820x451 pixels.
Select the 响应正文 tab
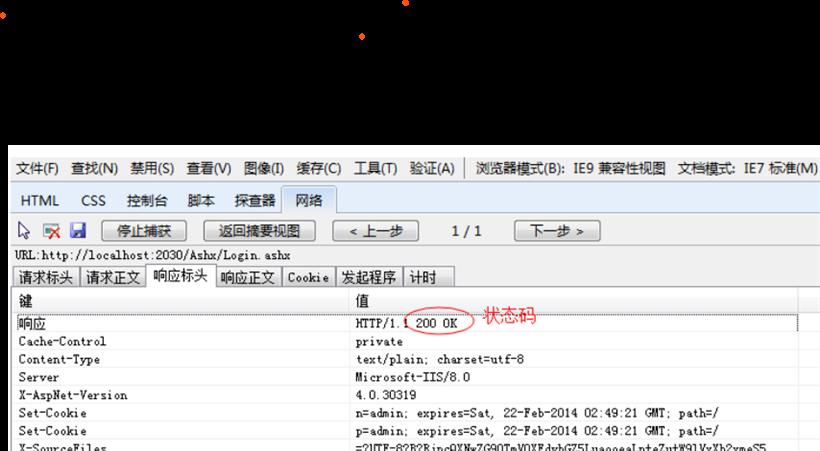pos(247,277)
